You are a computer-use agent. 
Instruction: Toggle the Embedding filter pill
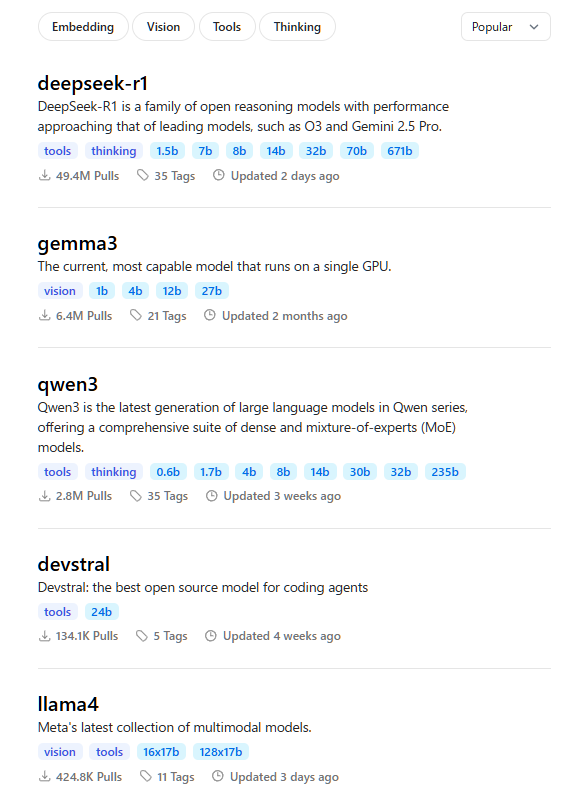pyautogui.click(x=83, y=27)
